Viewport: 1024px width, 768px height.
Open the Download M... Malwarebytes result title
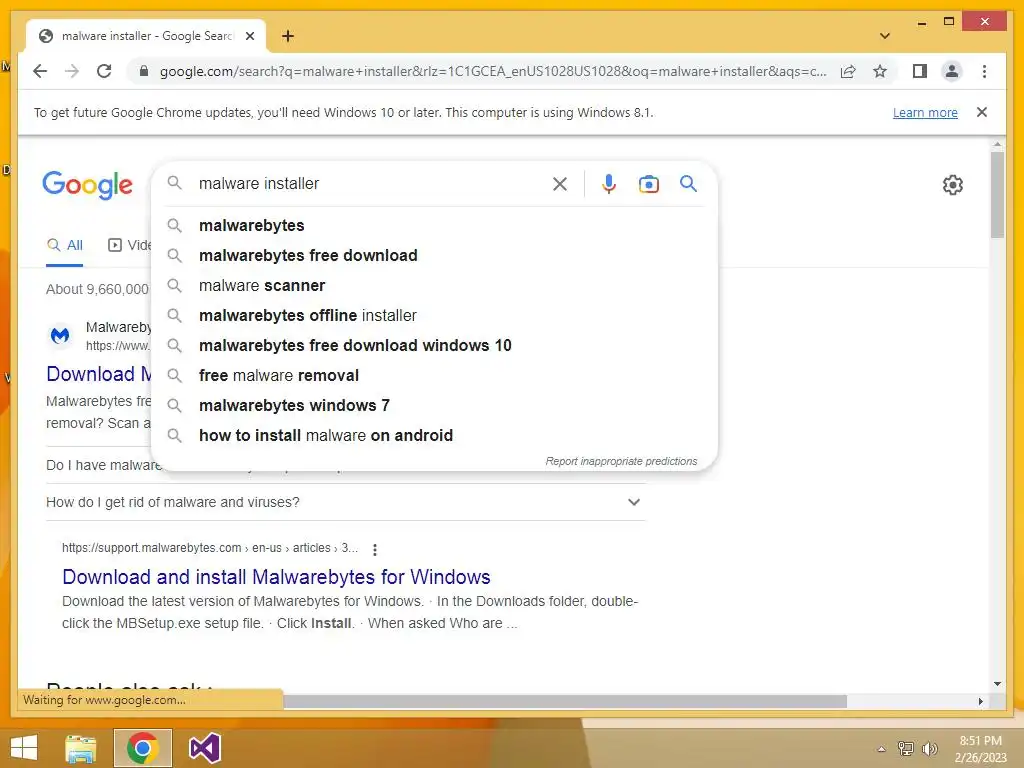99,374
